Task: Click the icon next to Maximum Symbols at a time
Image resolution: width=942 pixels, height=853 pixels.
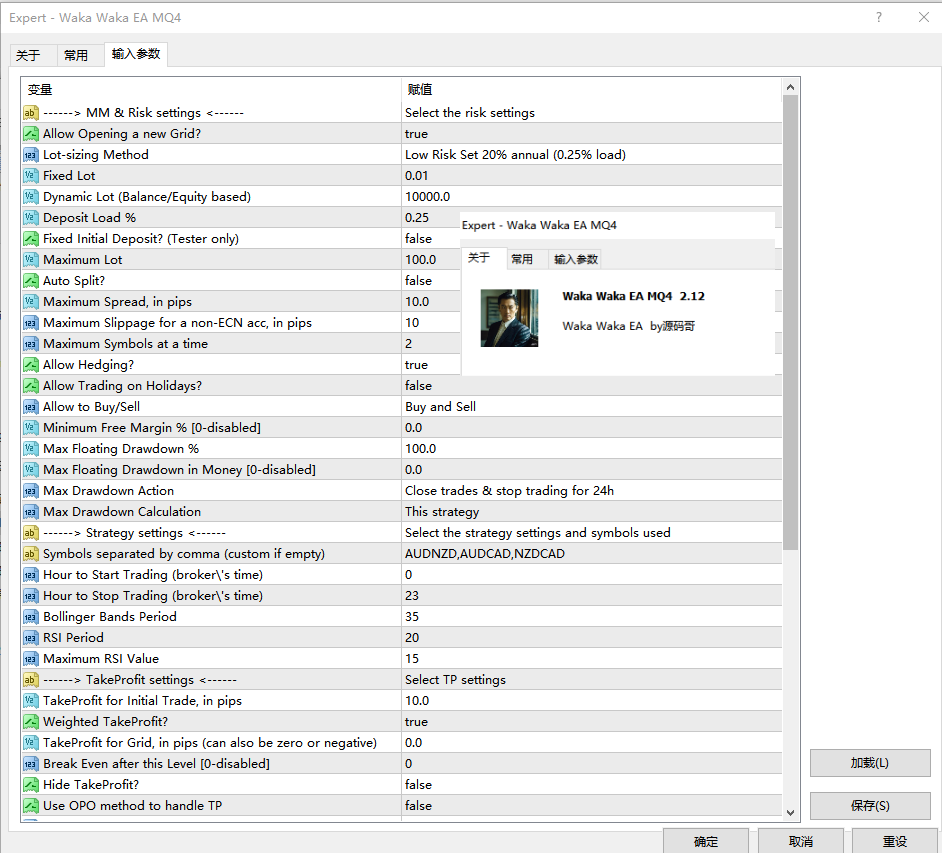Action: 30,344
